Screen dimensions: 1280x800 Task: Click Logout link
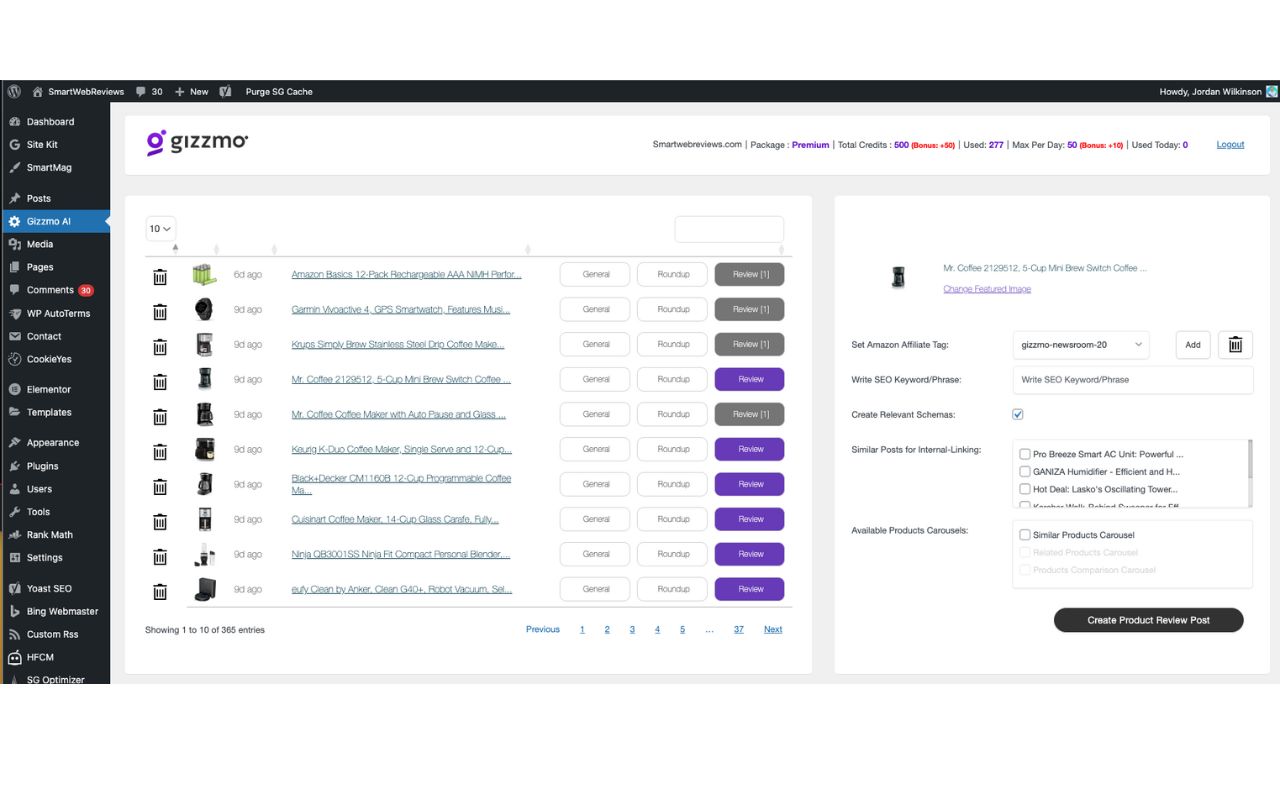click(x=1230, y=145)
